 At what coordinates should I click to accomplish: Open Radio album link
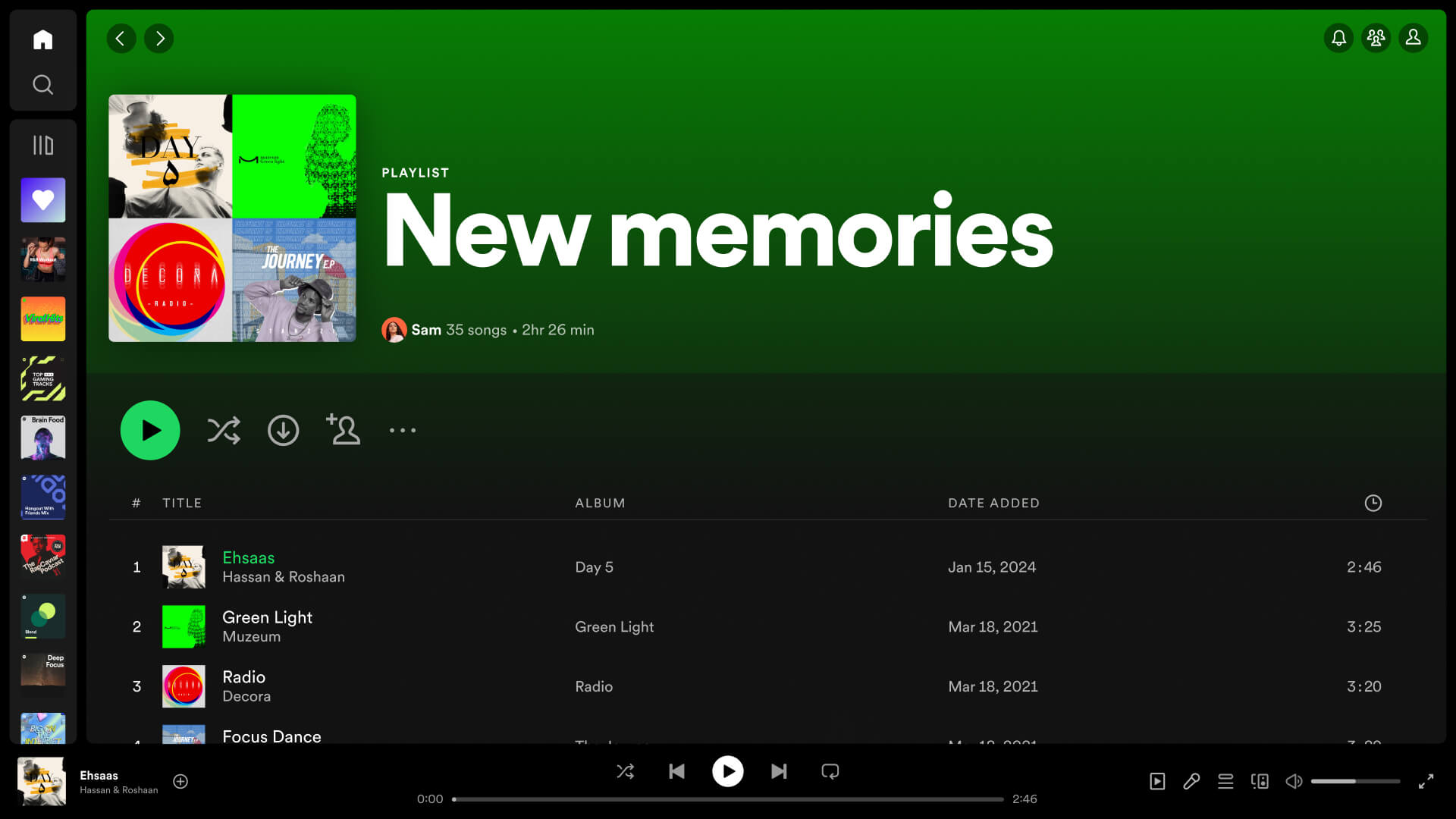click(x=594, y=686)
